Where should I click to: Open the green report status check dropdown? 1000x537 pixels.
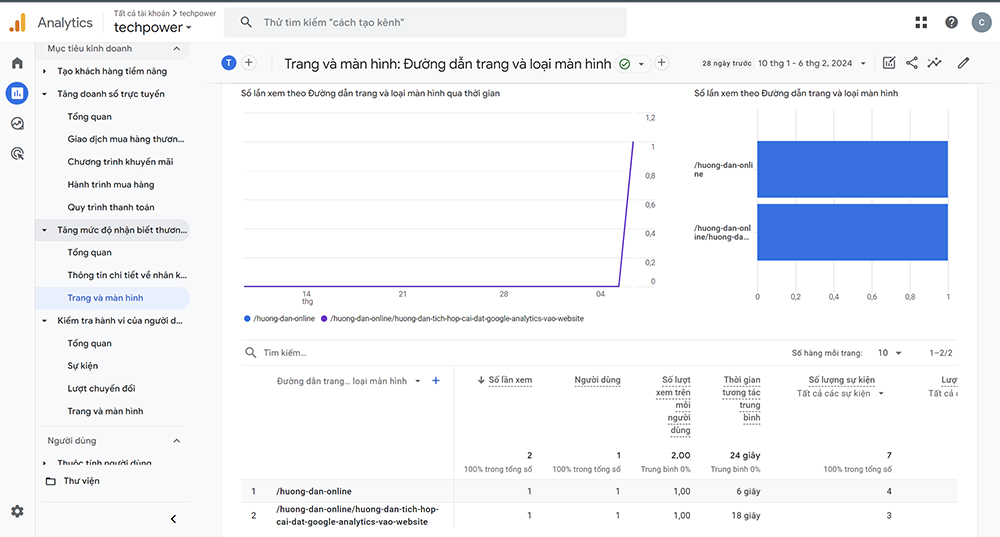(632, 64)
